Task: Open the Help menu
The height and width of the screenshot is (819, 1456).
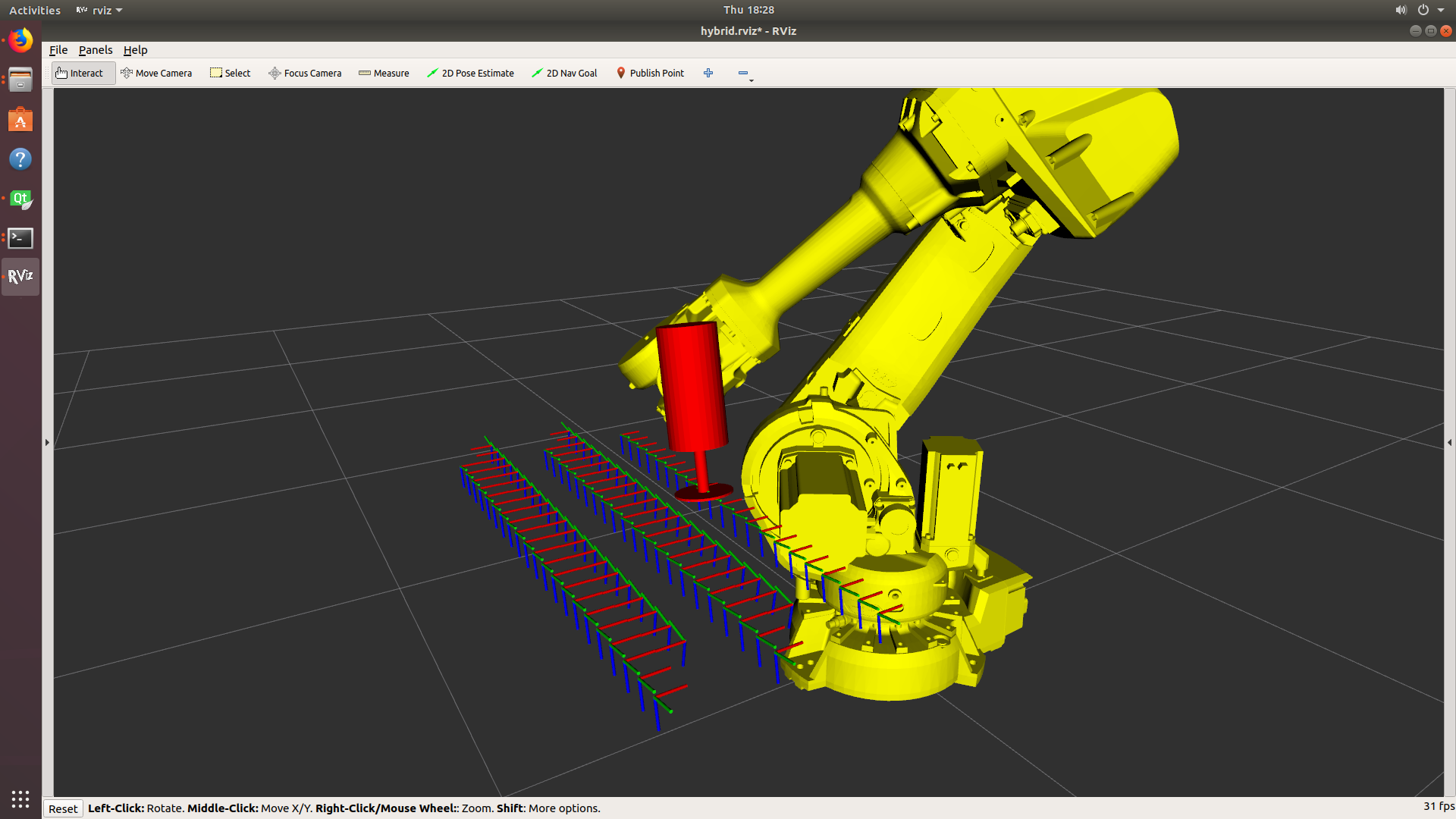Action: [x=135, y=50]
